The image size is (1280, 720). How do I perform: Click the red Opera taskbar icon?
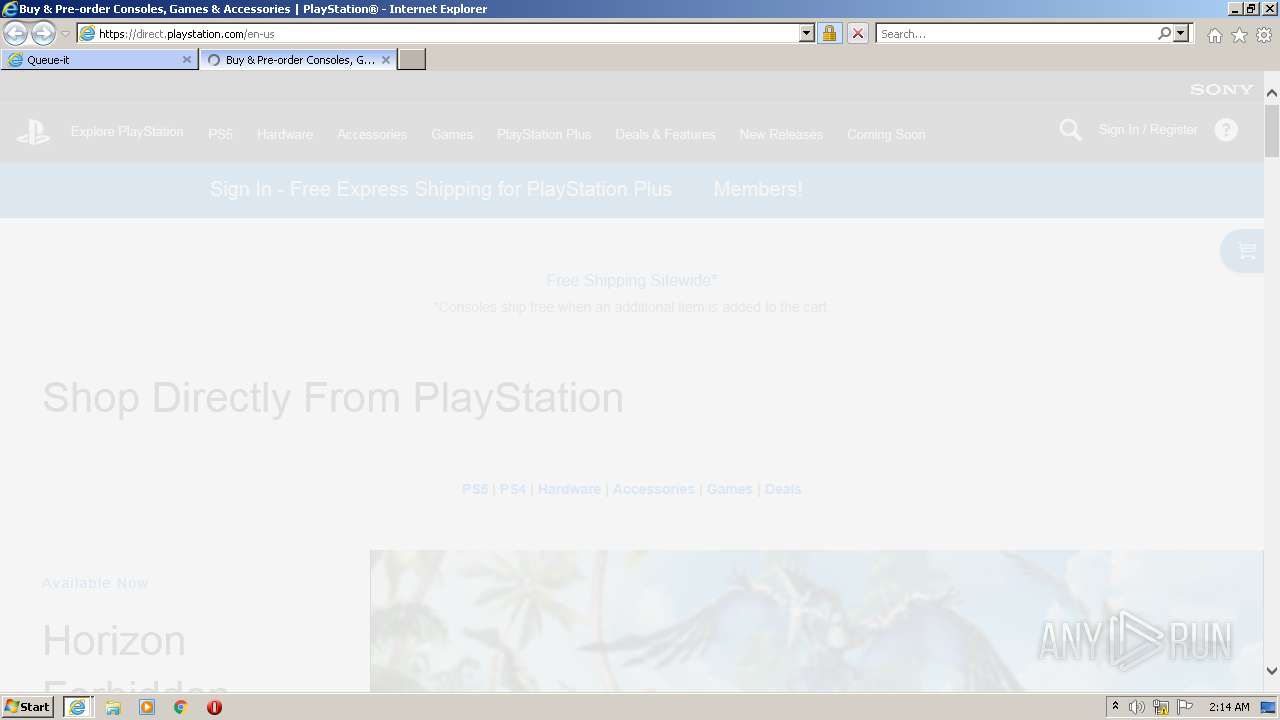(214, 707)
